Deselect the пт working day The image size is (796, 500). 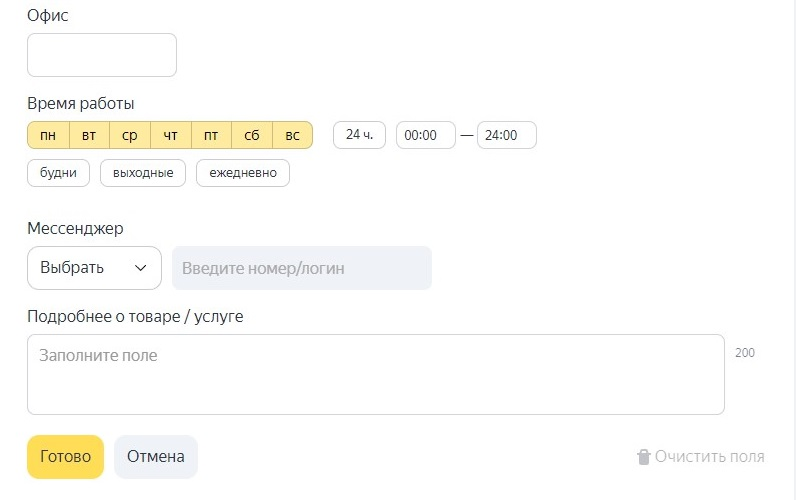pyautogui.click(x=211, y=135)
